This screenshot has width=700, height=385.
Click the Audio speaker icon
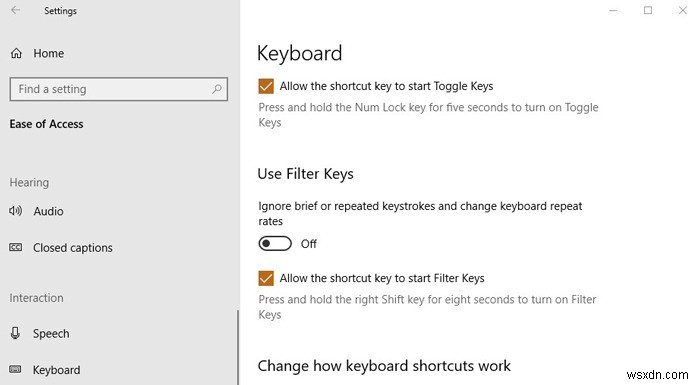click(16, 211)
